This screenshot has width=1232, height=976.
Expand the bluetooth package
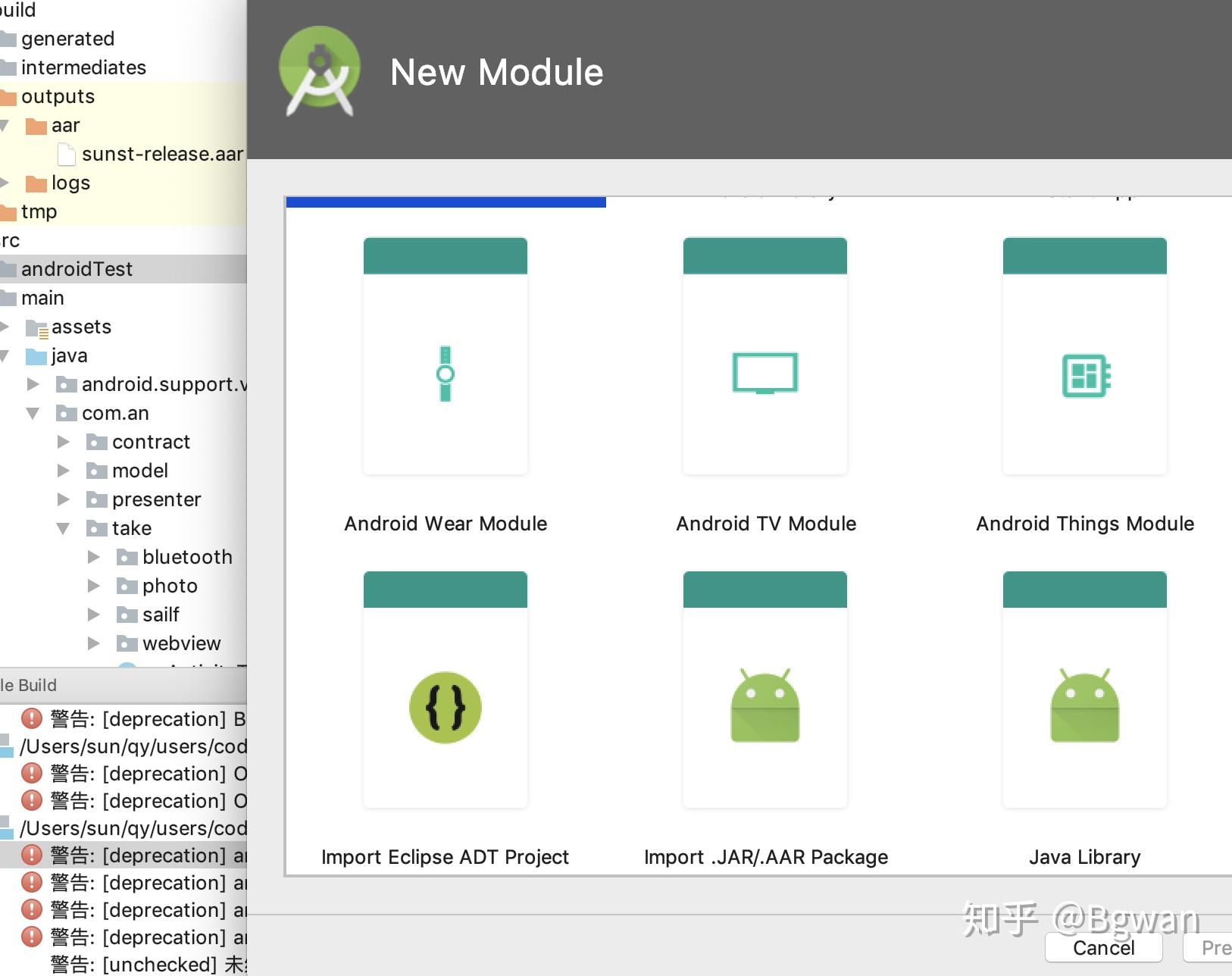[x=94, y=557]
